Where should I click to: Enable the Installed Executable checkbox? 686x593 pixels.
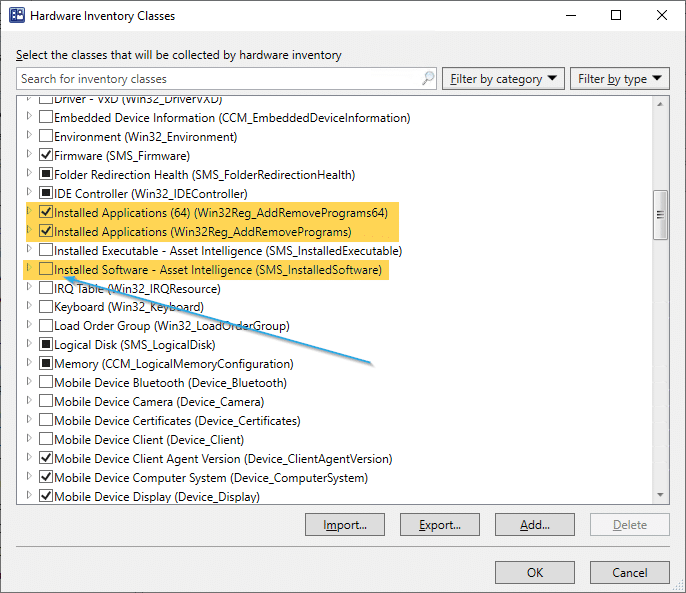tap(45, 251)
